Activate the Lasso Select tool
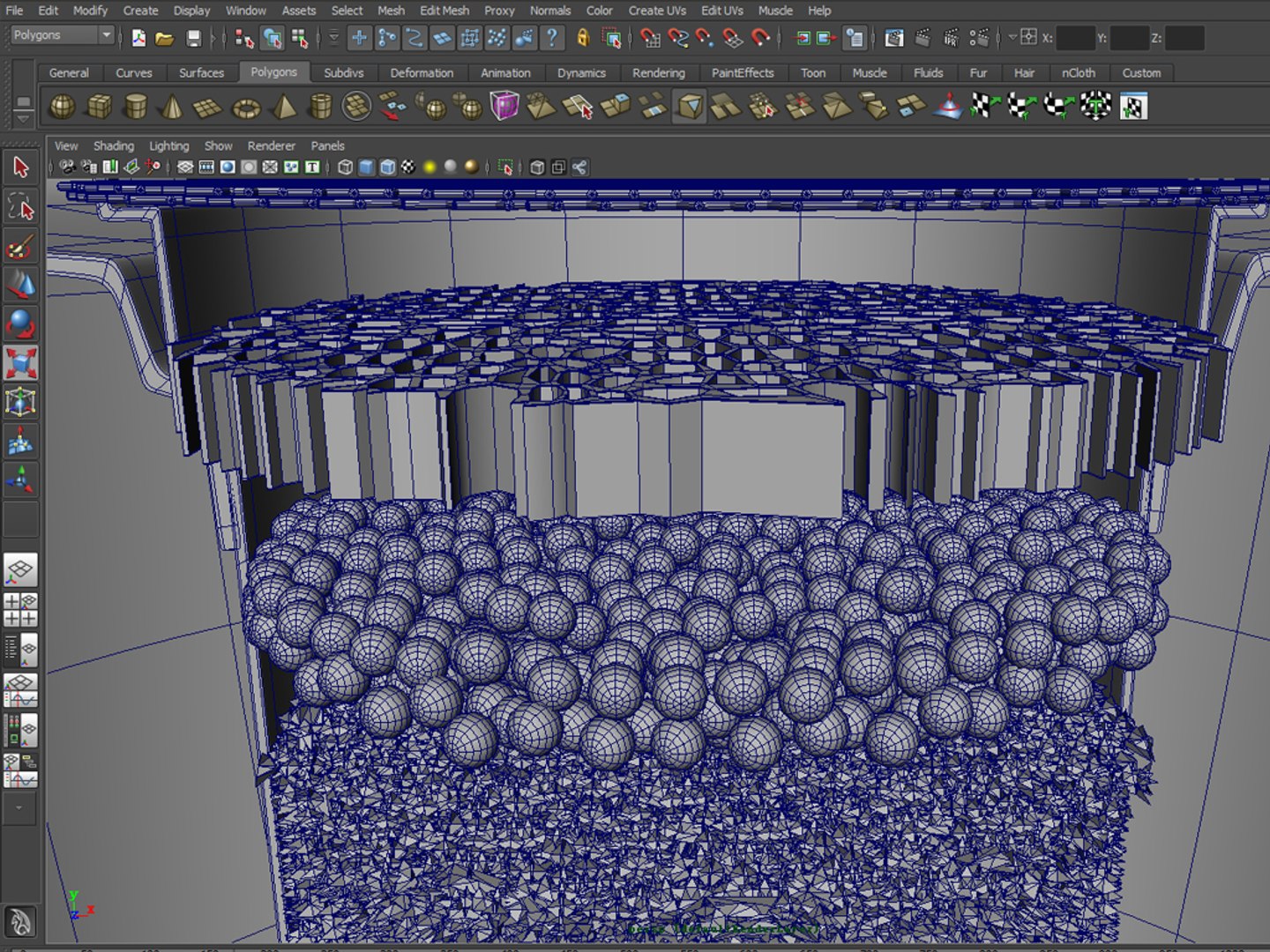 pos(20,207)
